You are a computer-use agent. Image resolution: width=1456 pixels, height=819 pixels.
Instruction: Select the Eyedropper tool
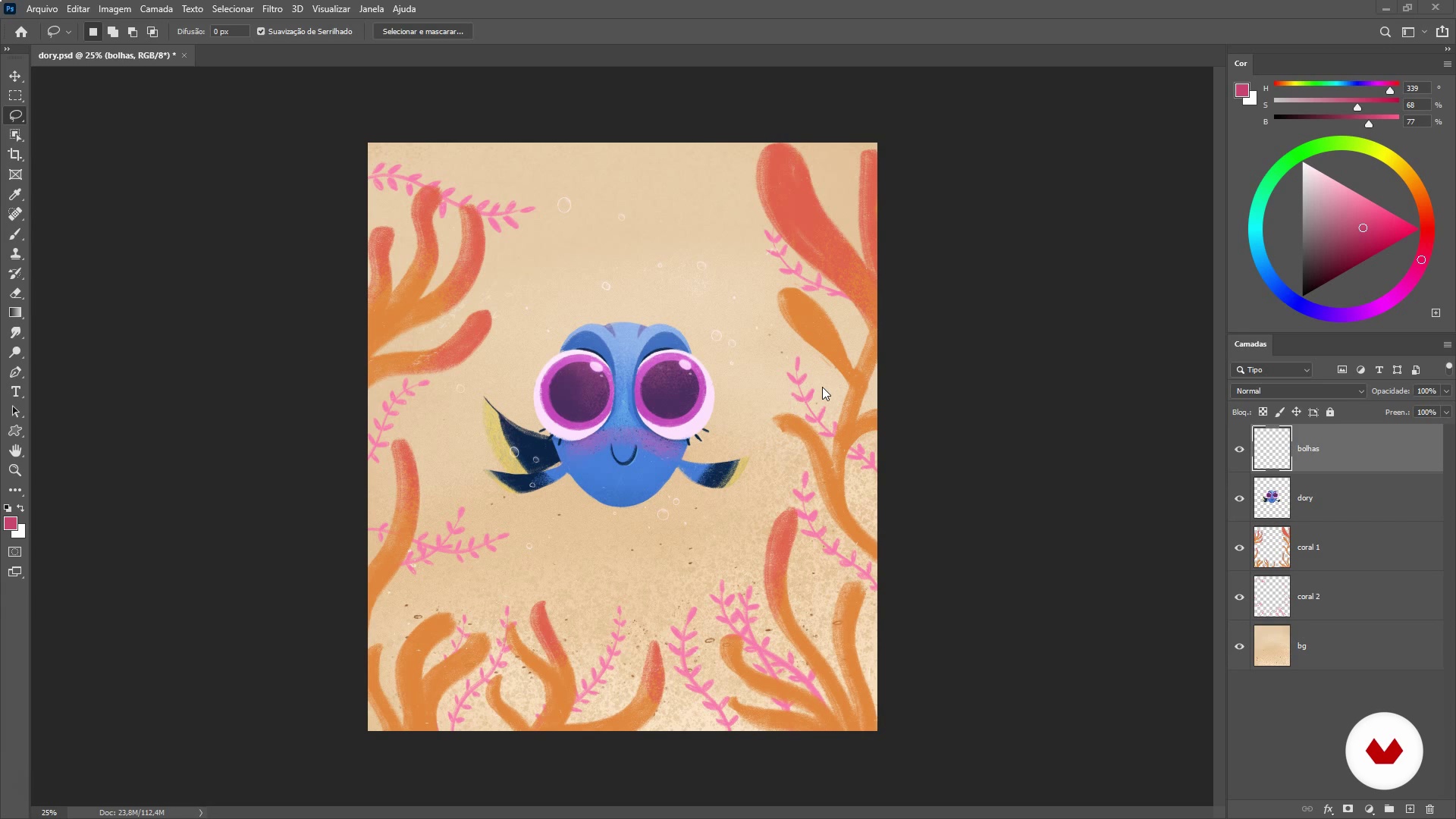(x=15, y=195)
